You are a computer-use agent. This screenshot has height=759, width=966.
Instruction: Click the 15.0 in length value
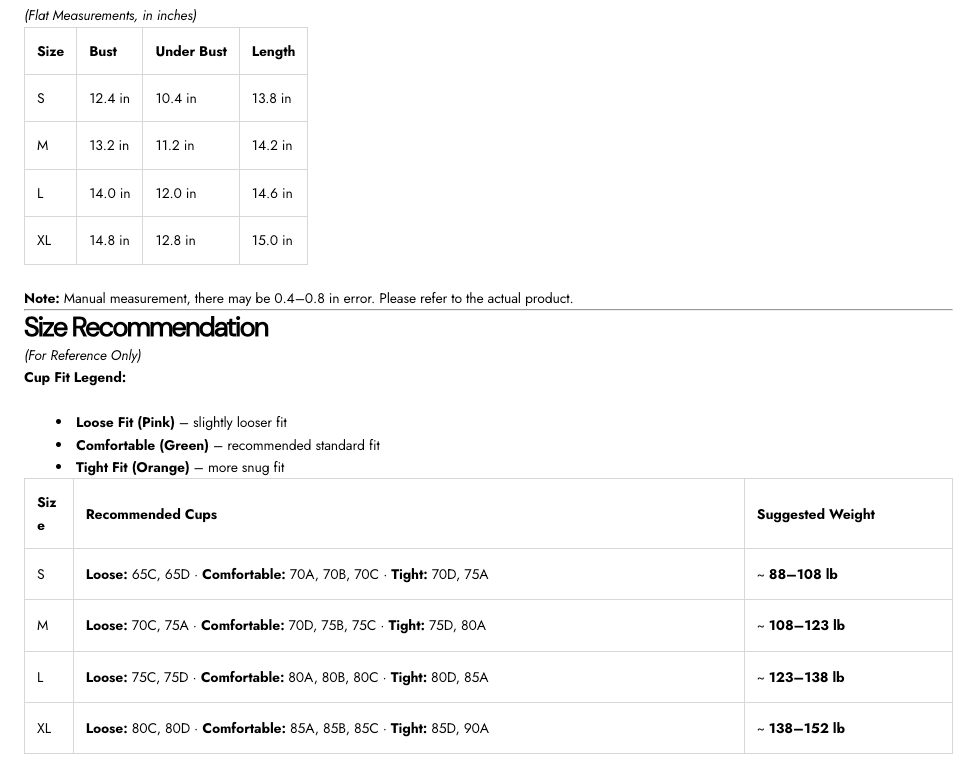tap(272, 240)
